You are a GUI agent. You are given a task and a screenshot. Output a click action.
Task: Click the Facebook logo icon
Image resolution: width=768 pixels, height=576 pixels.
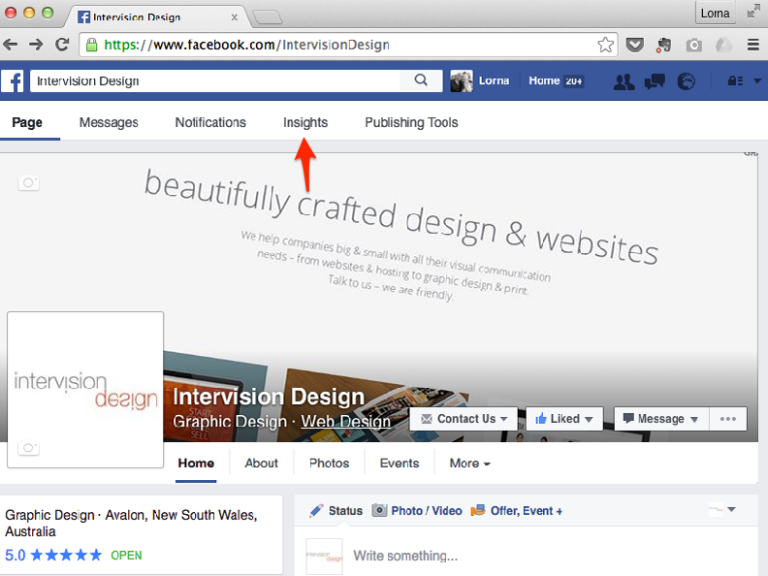(13, 81)
